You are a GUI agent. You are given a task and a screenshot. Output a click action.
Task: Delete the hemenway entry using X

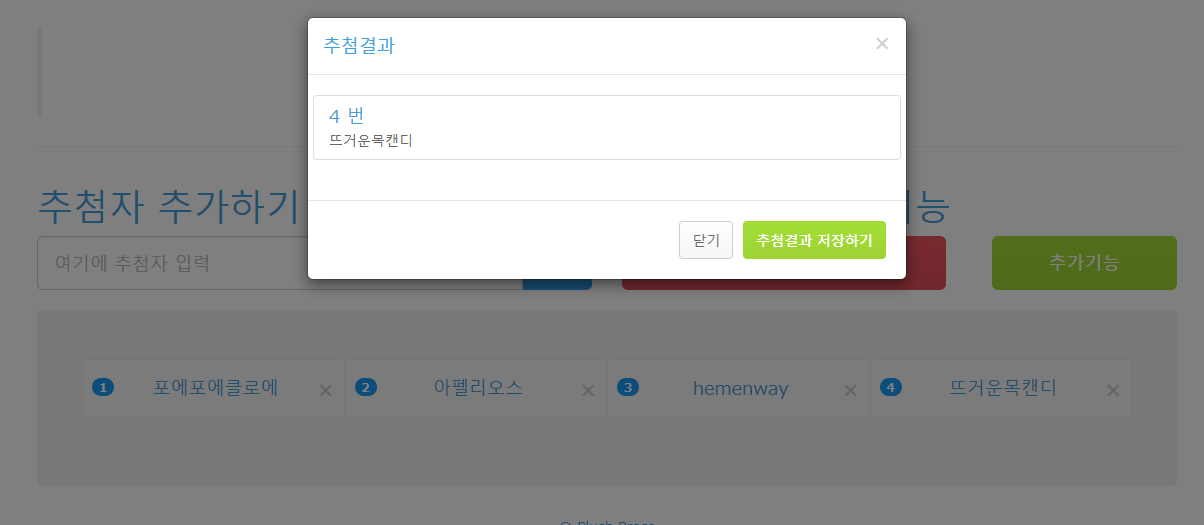850,391
